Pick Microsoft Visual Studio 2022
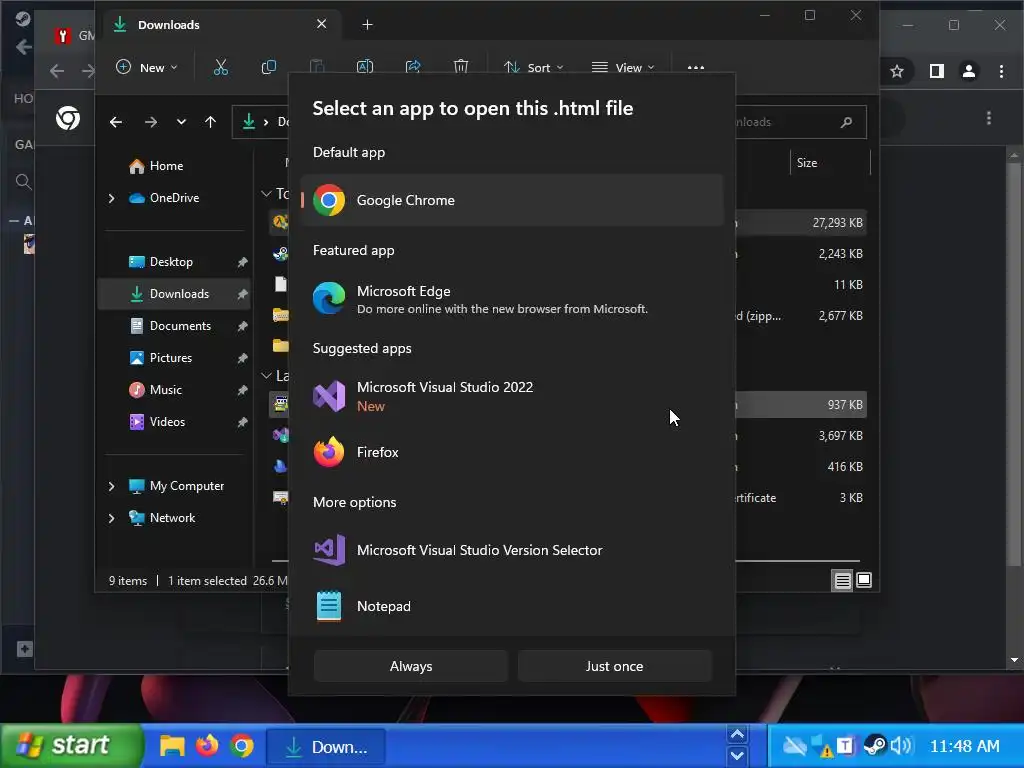This screenshot has height=768, width=1024. [x=512, y=396]
